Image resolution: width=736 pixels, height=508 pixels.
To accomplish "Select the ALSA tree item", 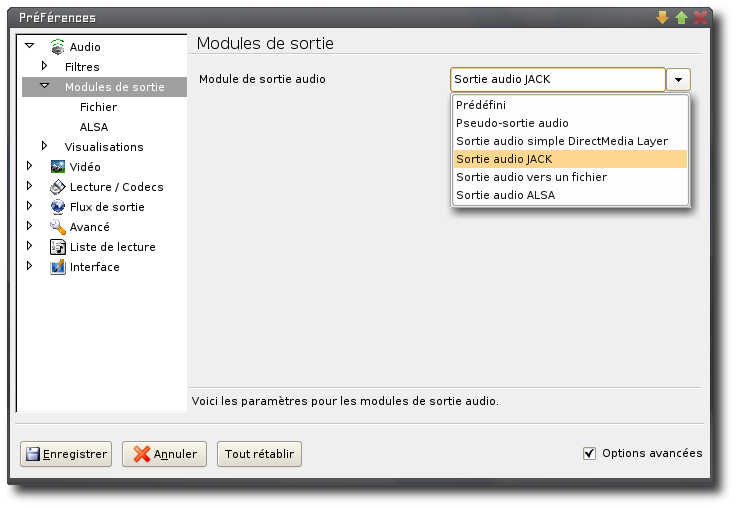I will click(x=94, y=127).
